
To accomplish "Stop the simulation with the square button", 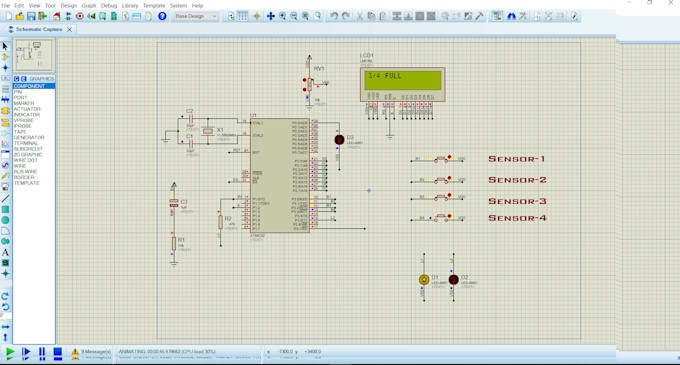I will click(x=58, y=353).
